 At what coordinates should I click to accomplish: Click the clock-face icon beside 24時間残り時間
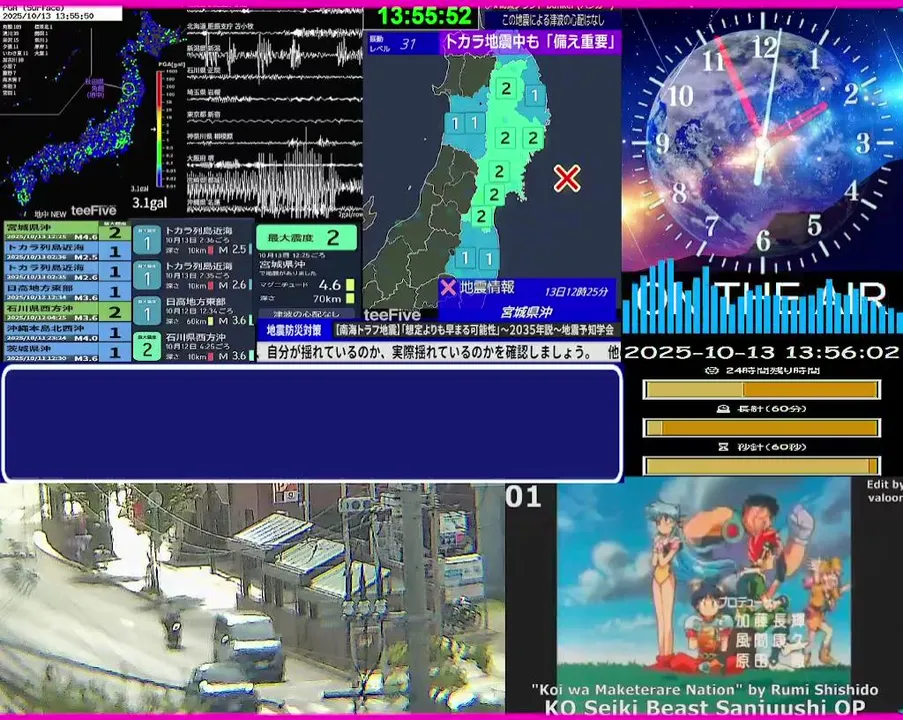coord(711,370)
